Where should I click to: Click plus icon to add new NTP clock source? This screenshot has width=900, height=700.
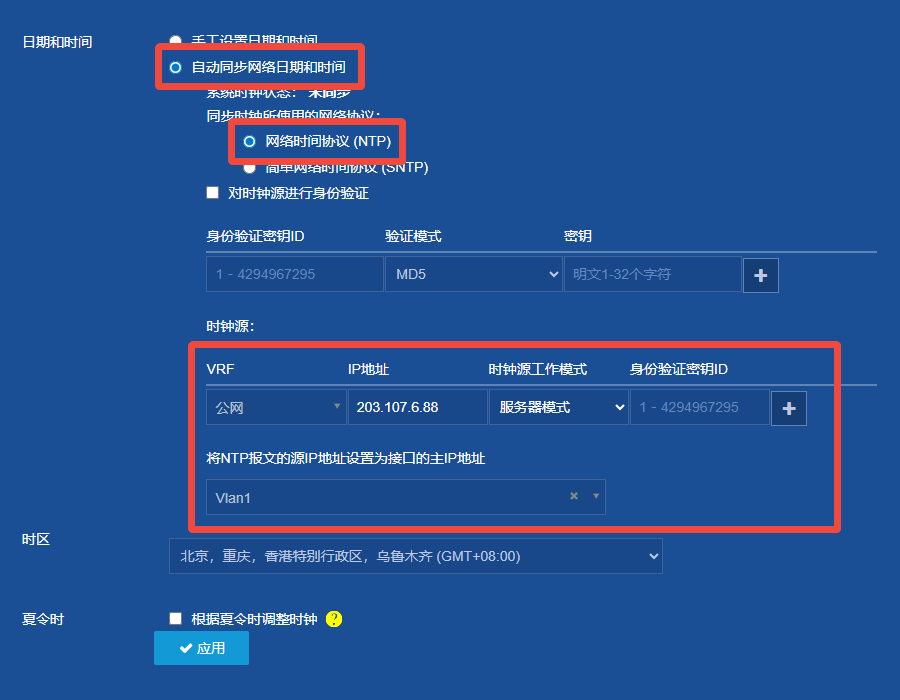[x=789, y=407]
